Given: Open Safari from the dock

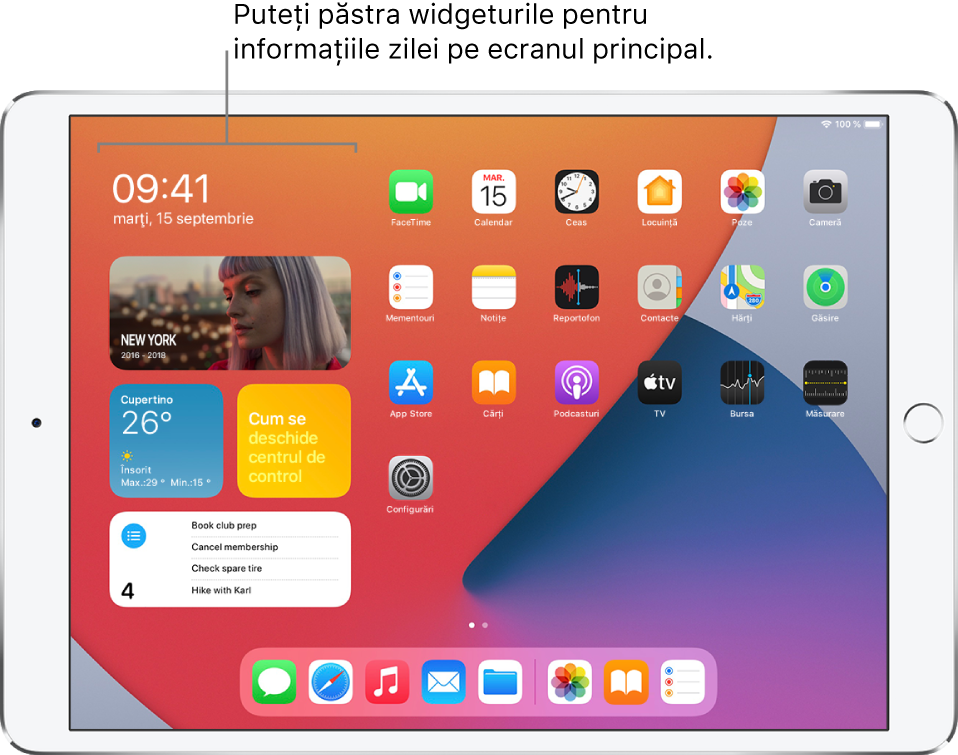Looking at the screenshot, I should point(330,682).
